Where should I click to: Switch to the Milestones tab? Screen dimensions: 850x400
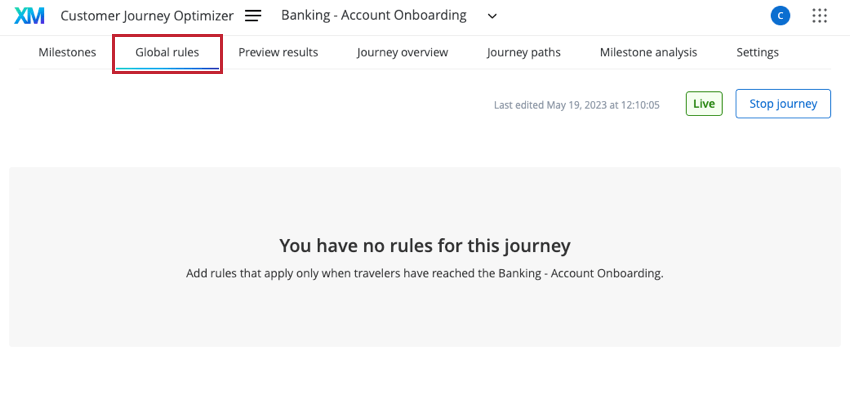67,53
